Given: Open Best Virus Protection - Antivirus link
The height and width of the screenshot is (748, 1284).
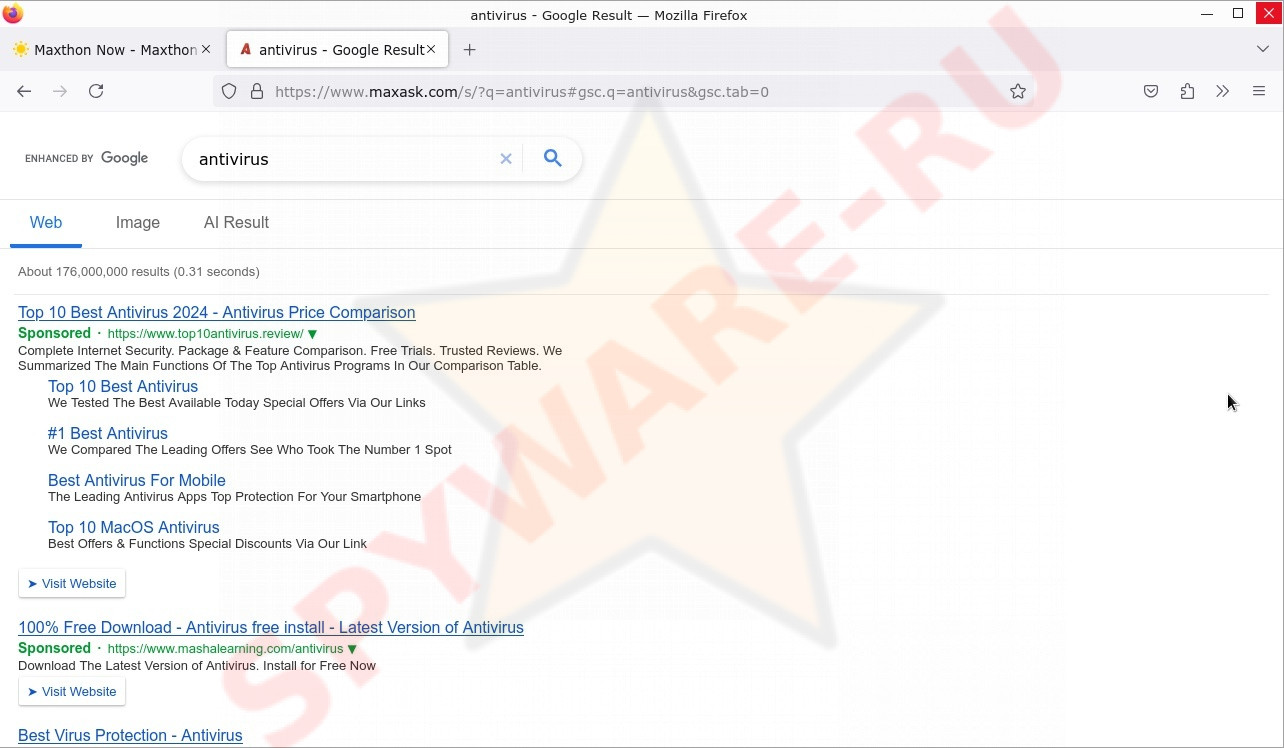Looking at the screenshot, I should pos(130,736).
